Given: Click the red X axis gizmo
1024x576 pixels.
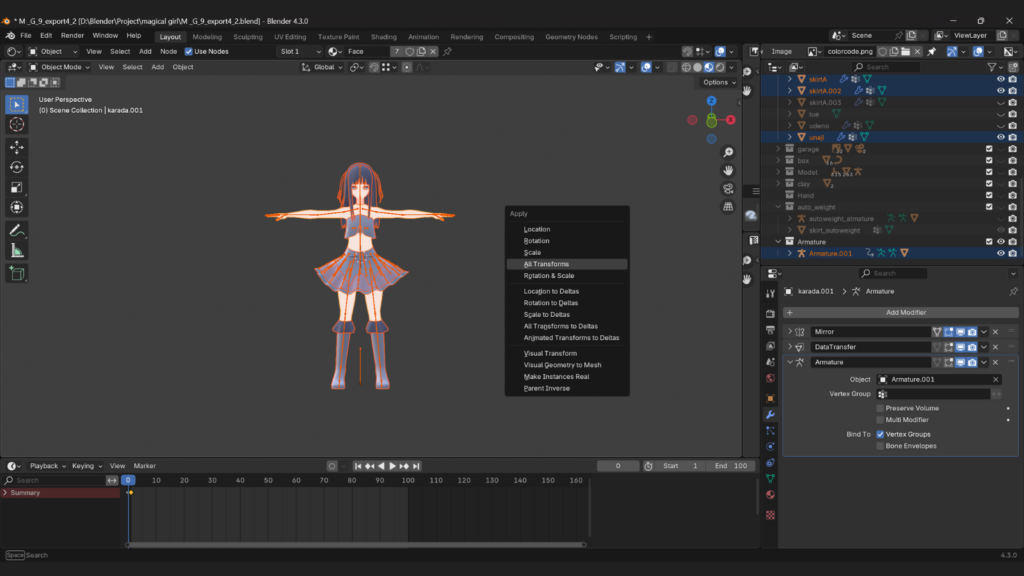Looking at the screenshot, I should [x=731, y=120].
